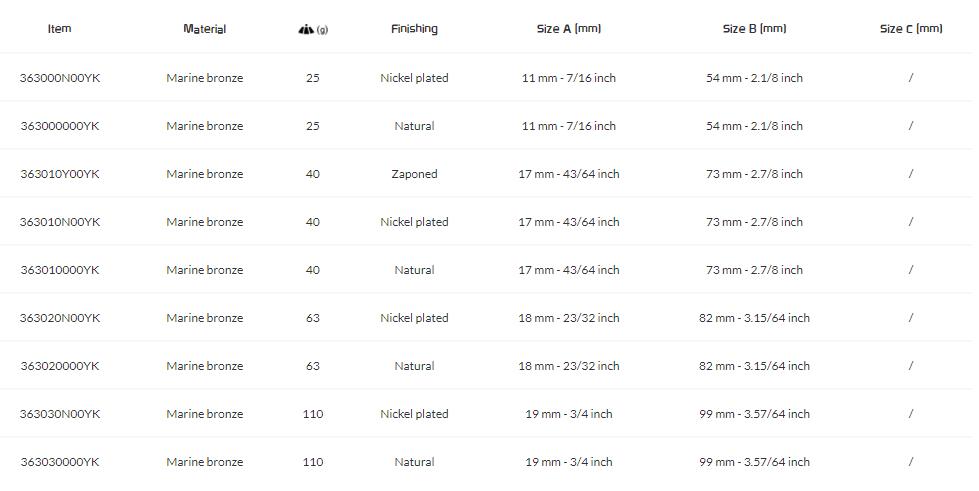Image resolution: width=979 pixels, height=491 pixels.
Task: Open item 363010Y00YK
Action: [60, 174]
